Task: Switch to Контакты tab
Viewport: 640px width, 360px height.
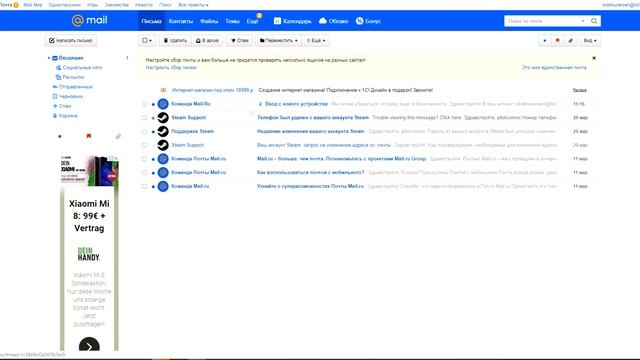Action: tap(180, 21)
